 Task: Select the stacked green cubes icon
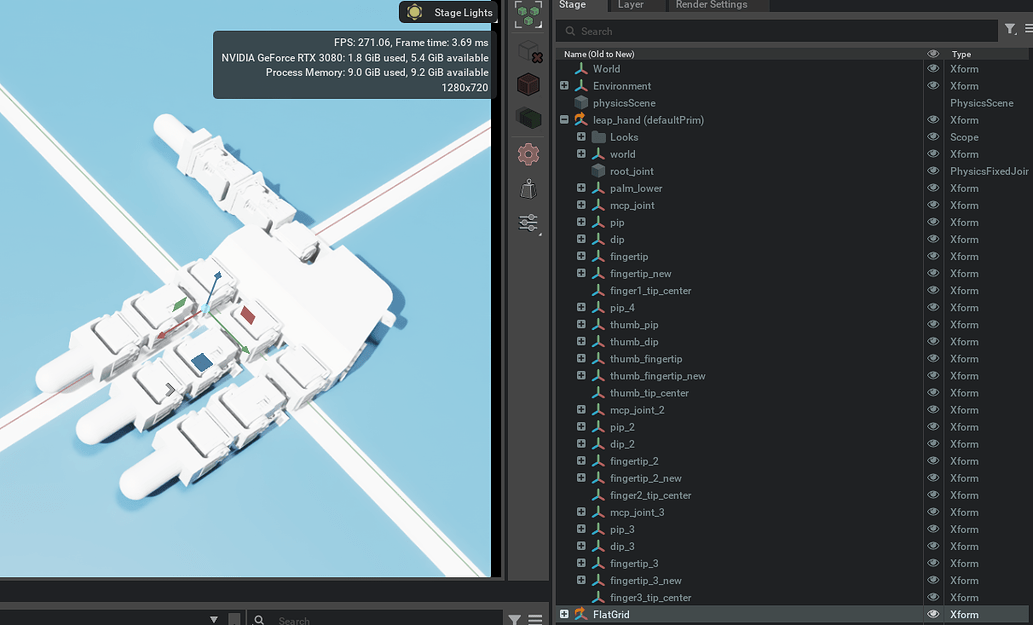coord(528,119)
